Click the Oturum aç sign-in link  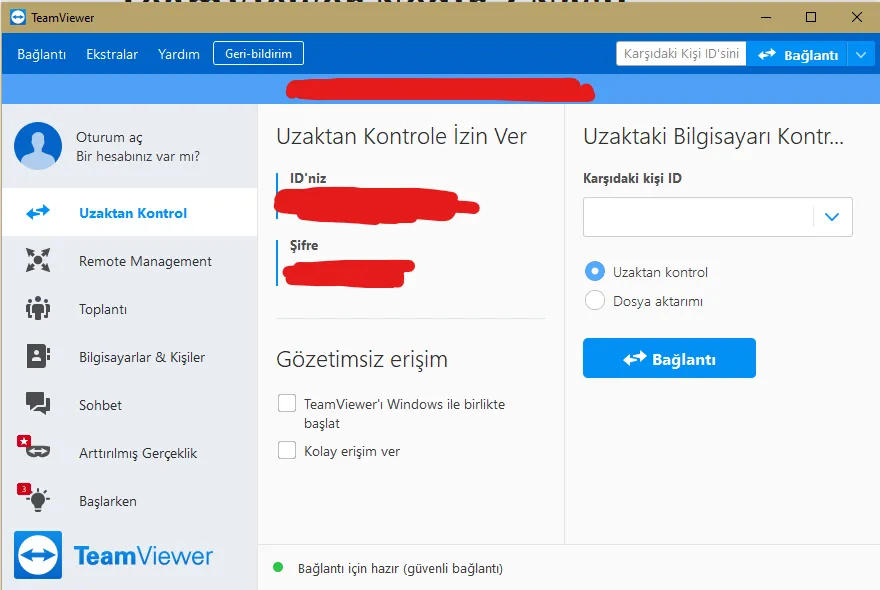click(109, 137)
